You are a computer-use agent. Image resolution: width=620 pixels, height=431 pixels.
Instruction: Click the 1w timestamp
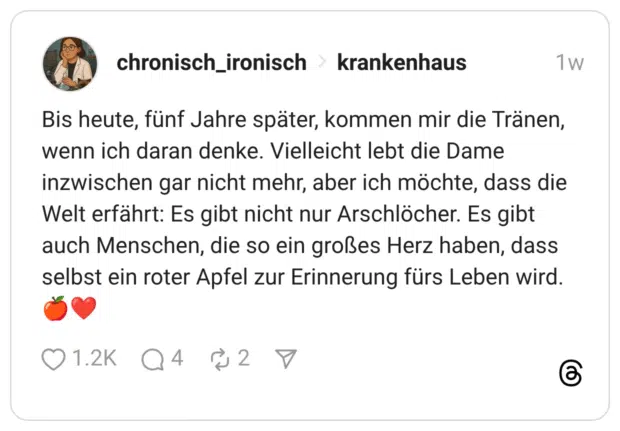(569, 63)
